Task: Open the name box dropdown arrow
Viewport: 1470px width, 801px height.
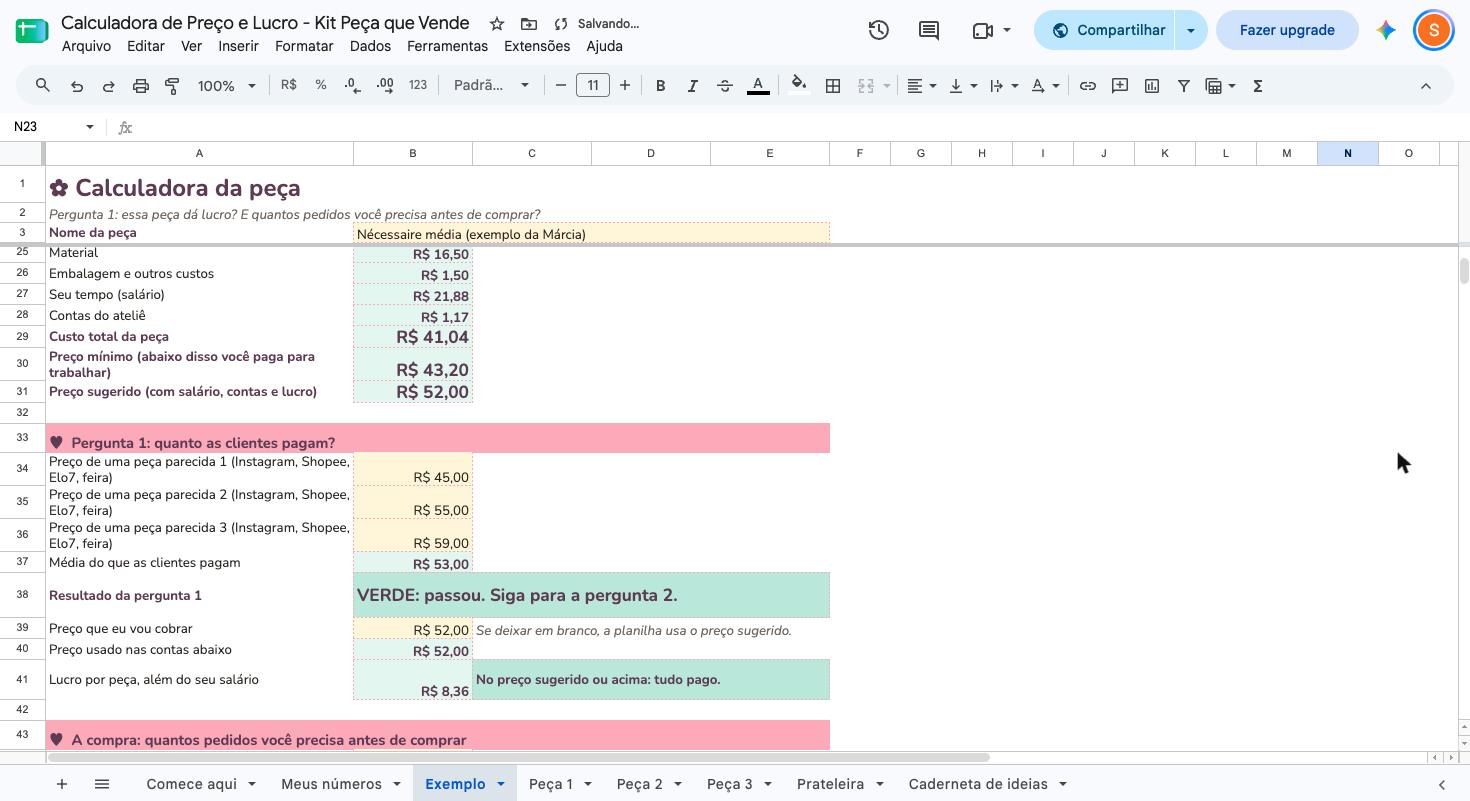Action: click(90, 127)
